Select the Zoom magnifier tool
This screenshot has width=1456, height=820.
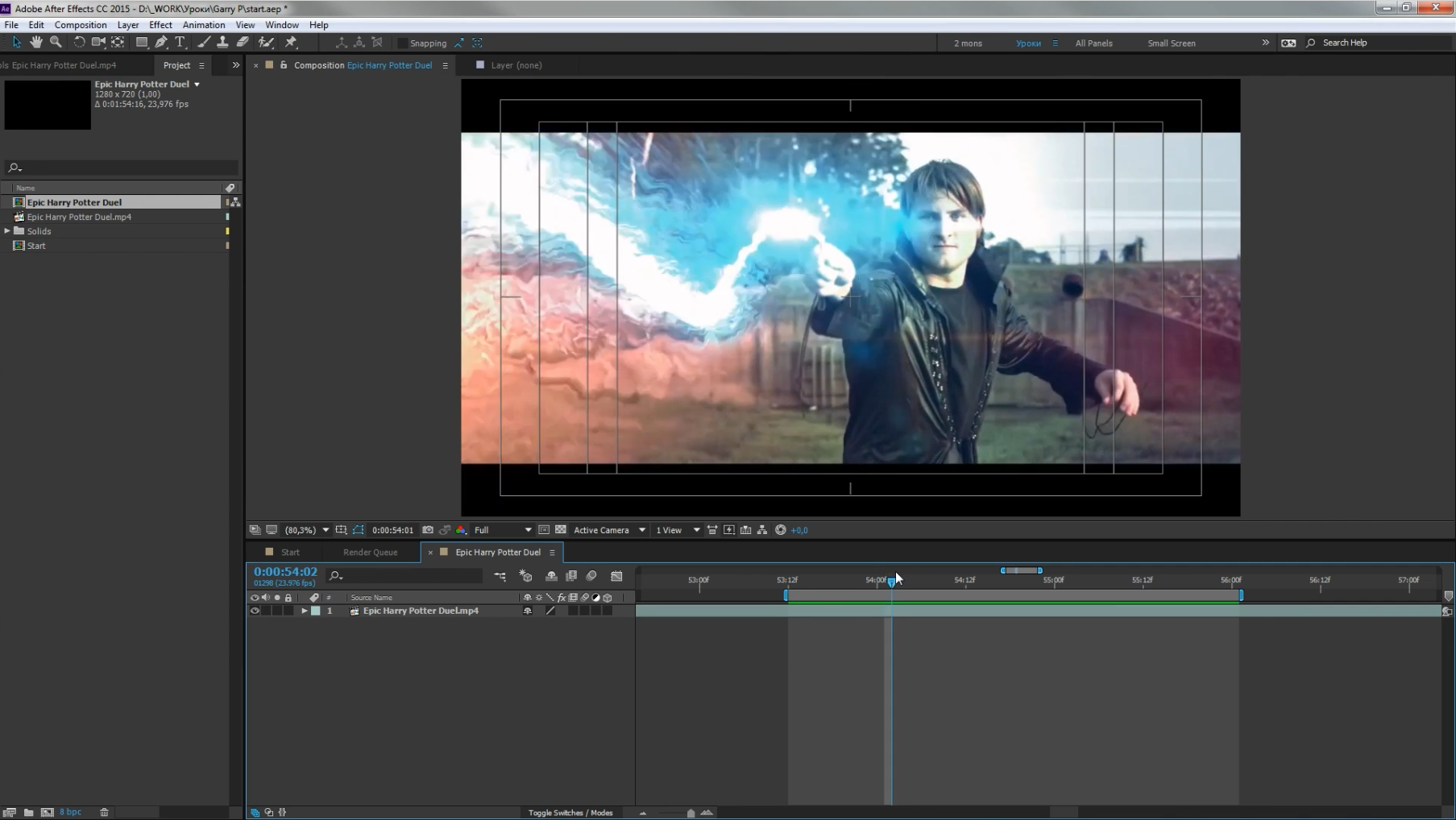56,43
